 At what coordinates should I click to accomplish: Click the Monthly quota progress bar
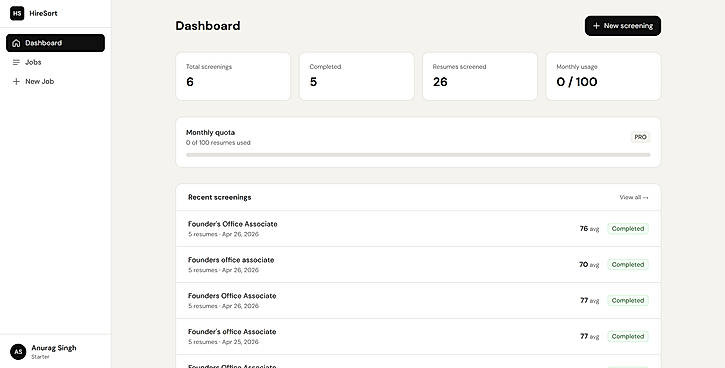click(418, 155)
